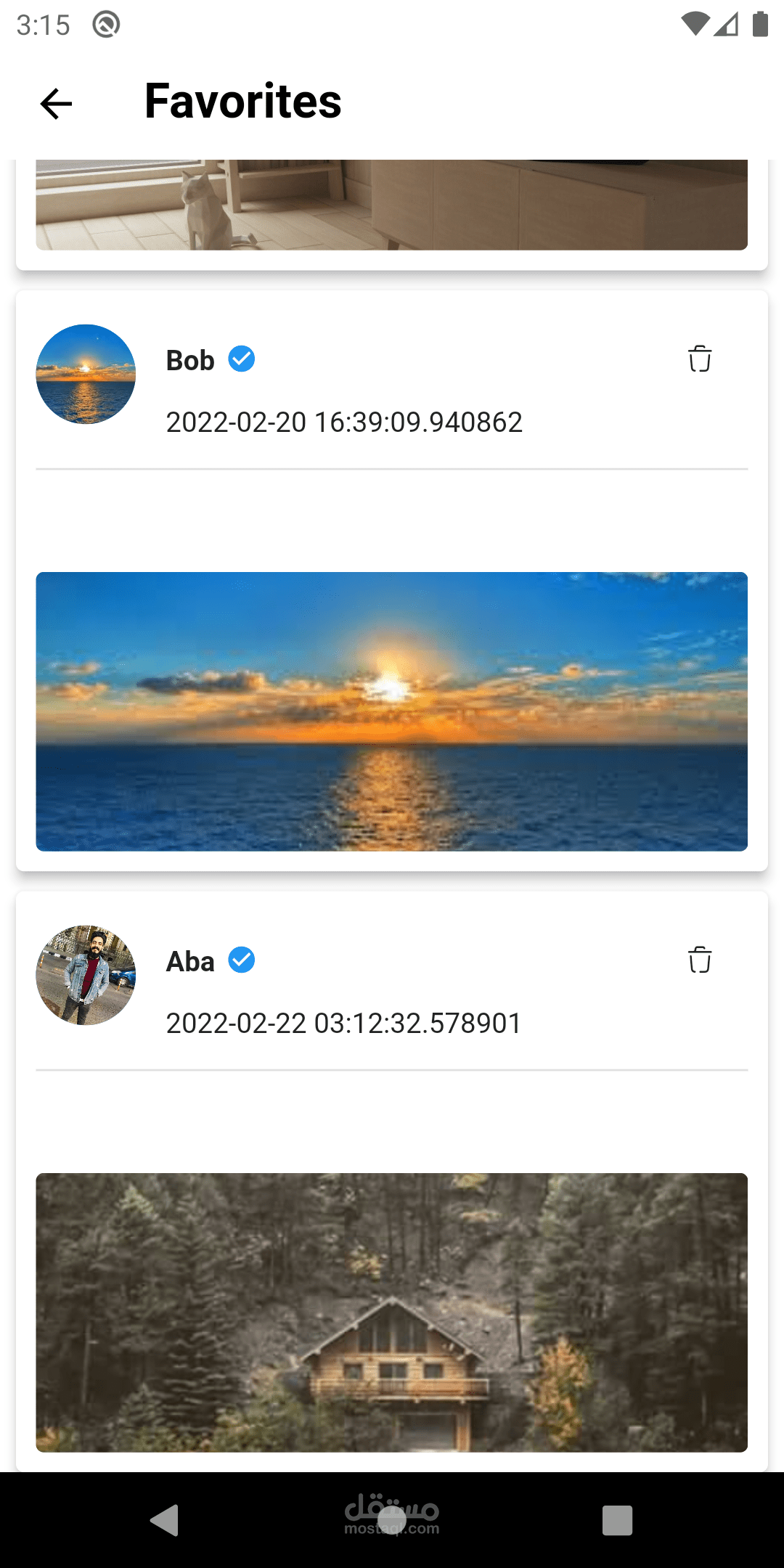Tap Bob's post timestamp 2022-02-20

click(x=344, y=422)
